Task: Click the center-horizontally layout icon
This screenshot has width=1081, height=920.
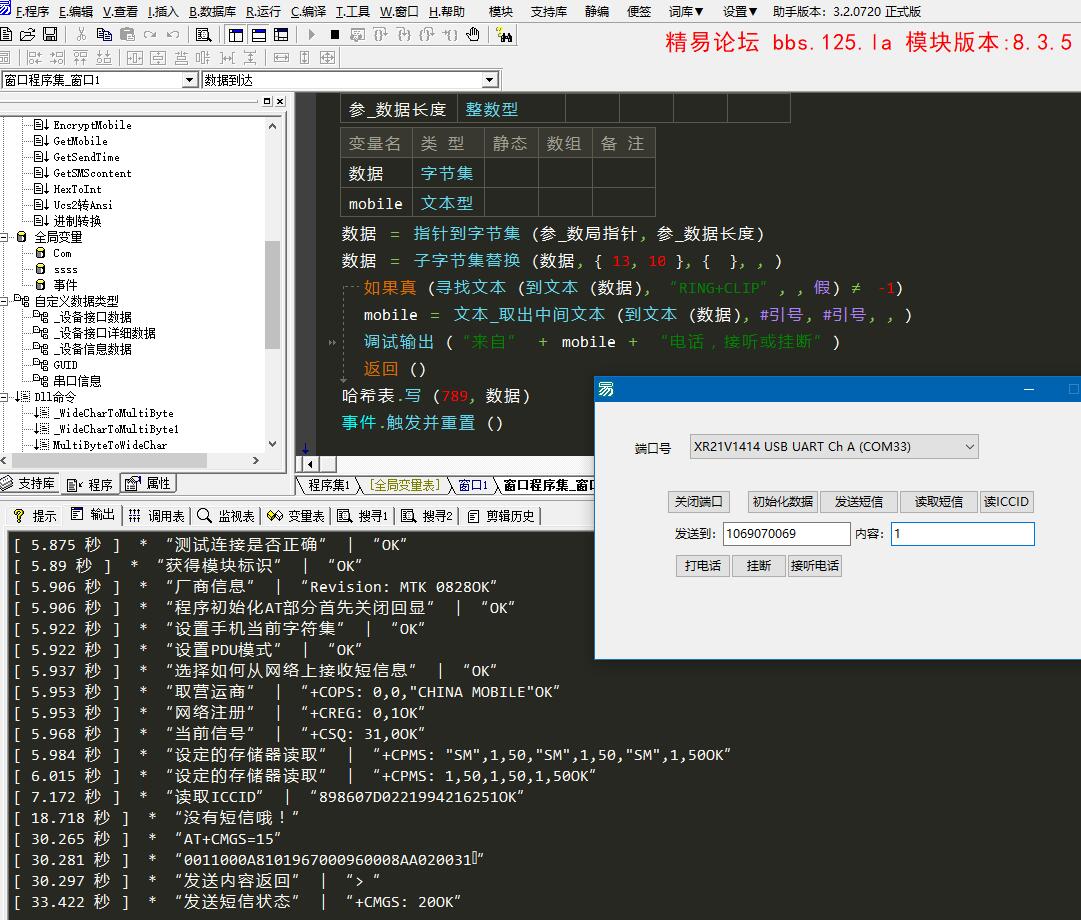Action: [x=135, y=58]
